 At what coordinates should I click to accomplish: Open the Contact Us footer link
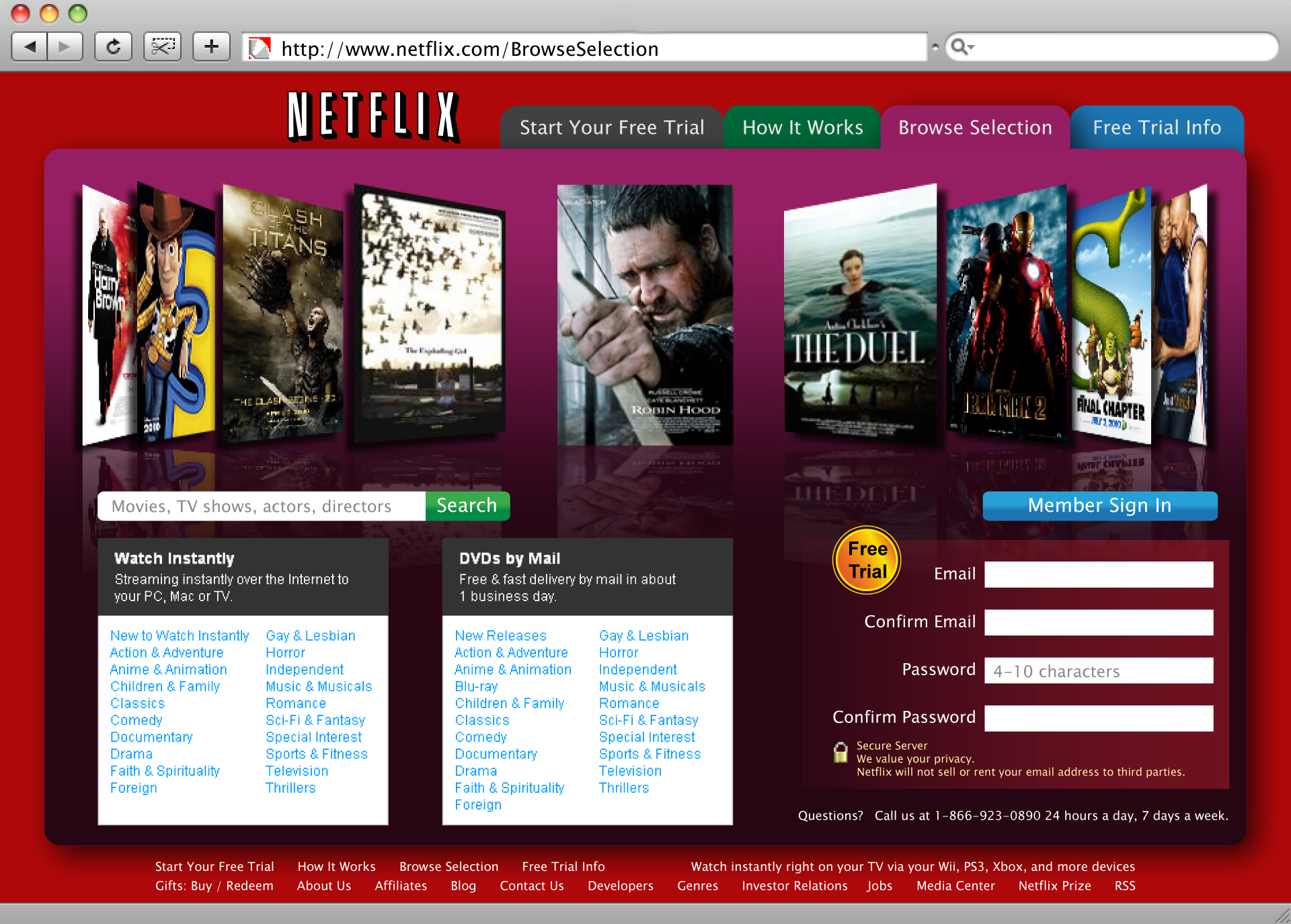pos(532,886)
